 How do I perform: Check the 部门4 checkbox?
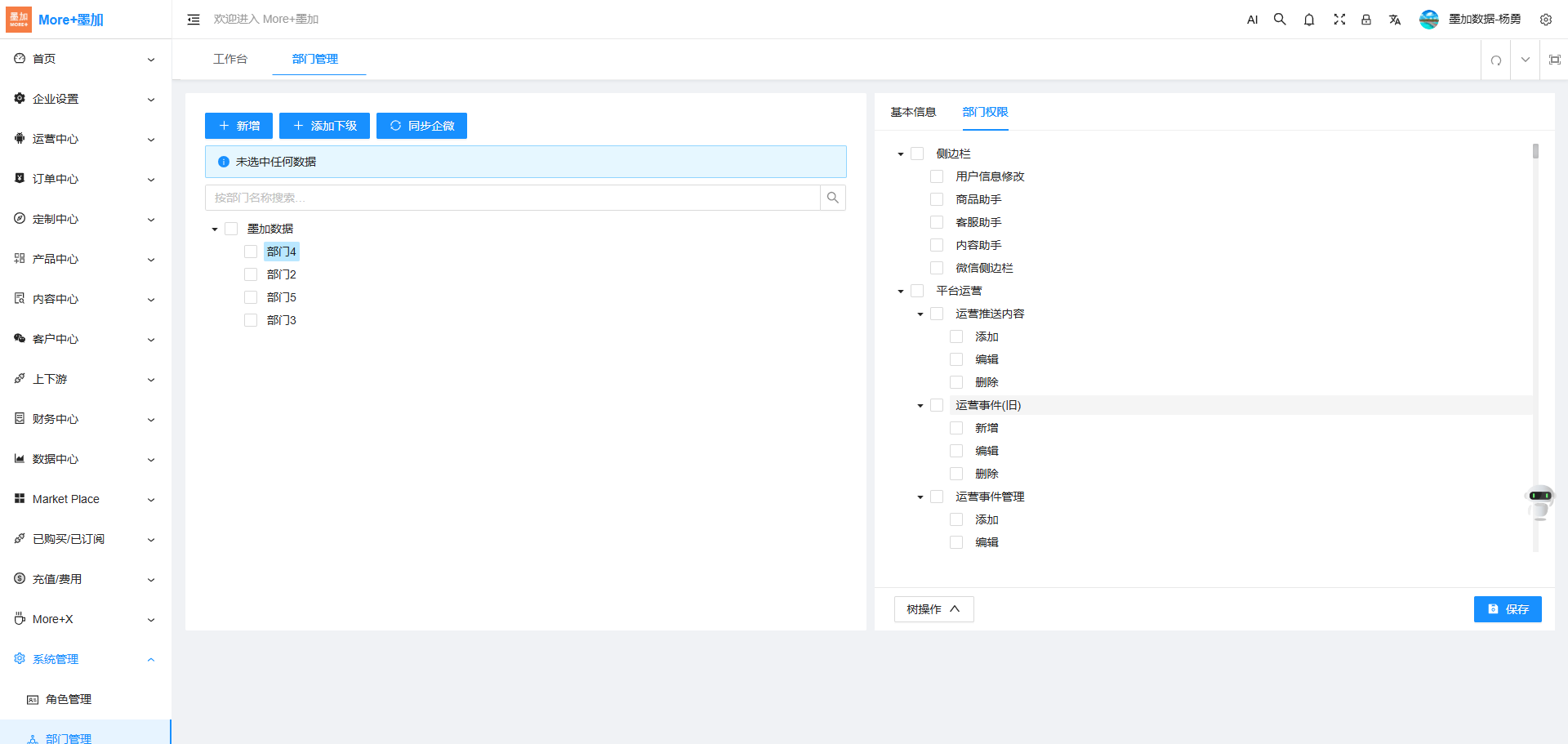click(x=251, y=252)
